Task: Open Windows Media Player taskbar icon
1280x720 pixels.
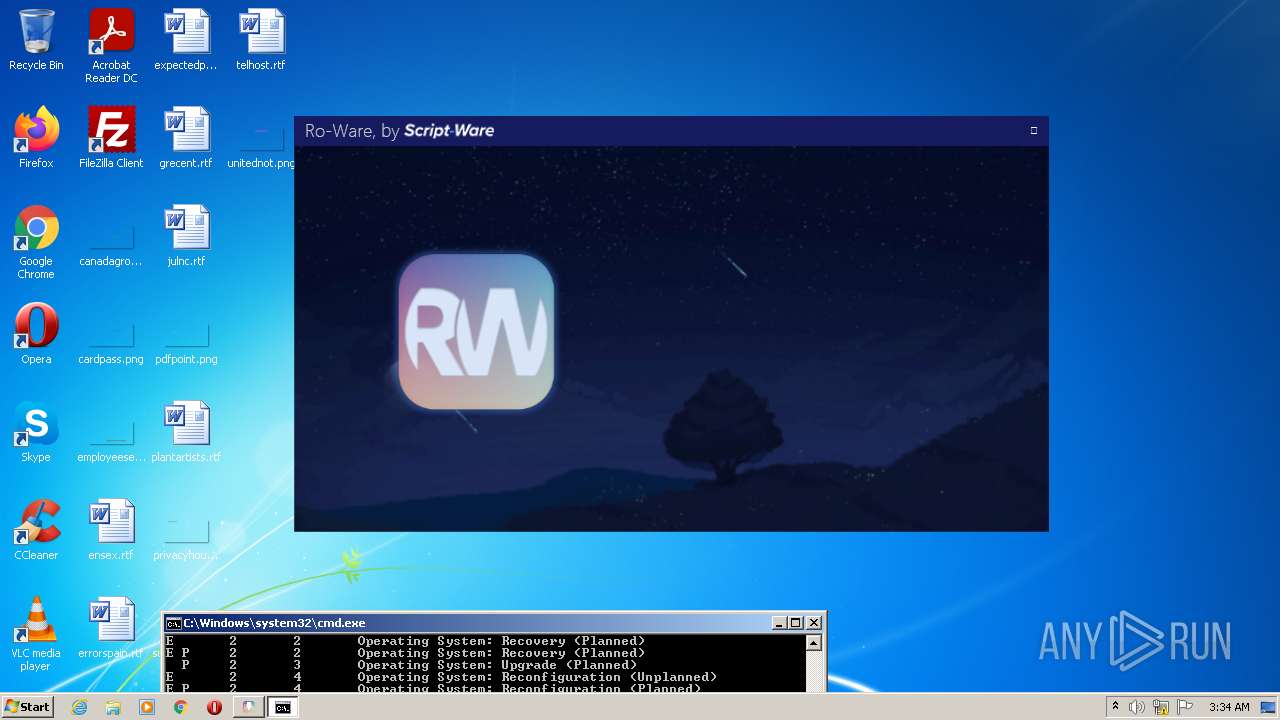Action: click(147, 707)
